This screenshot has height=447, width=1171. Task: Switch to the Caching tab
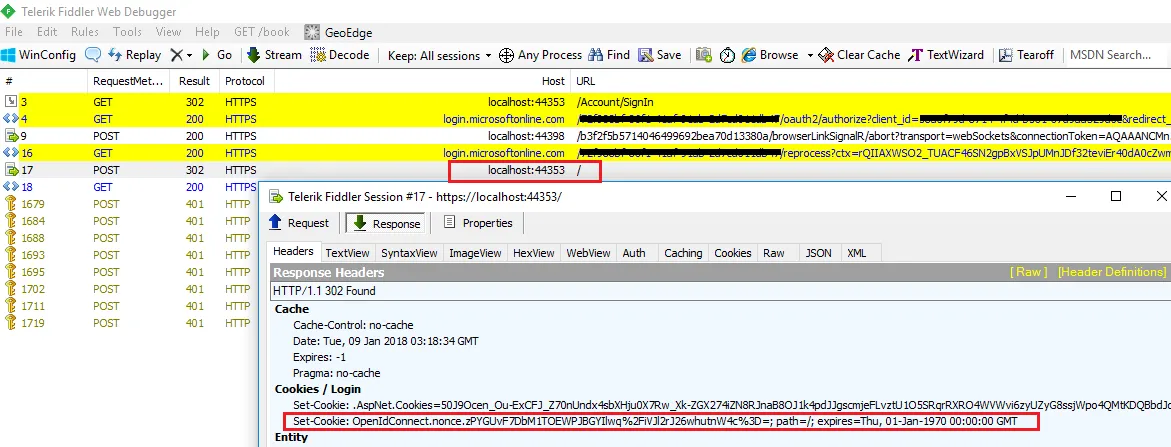(683, 253)
